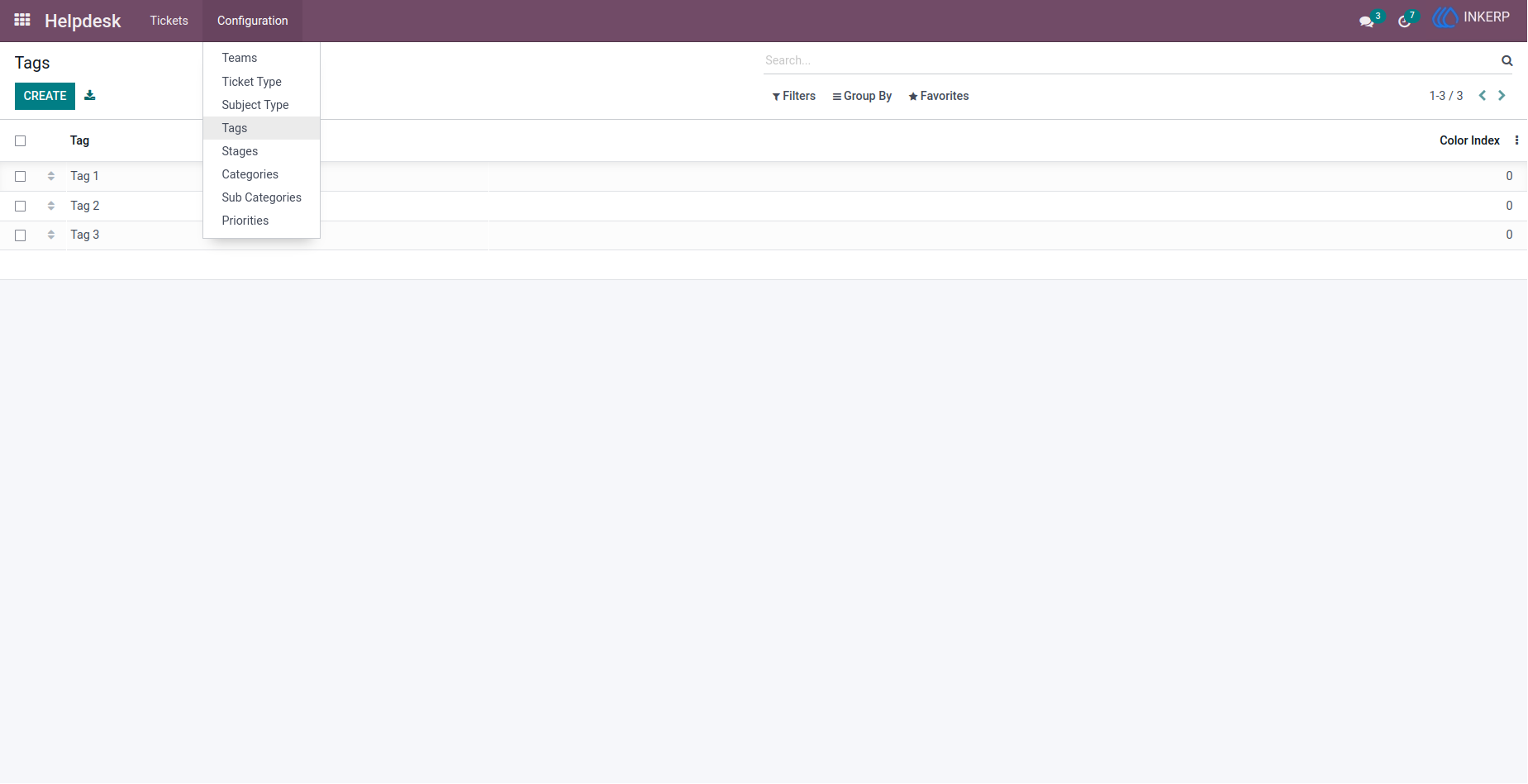Select Subject Type menu entry

point(261,105)
